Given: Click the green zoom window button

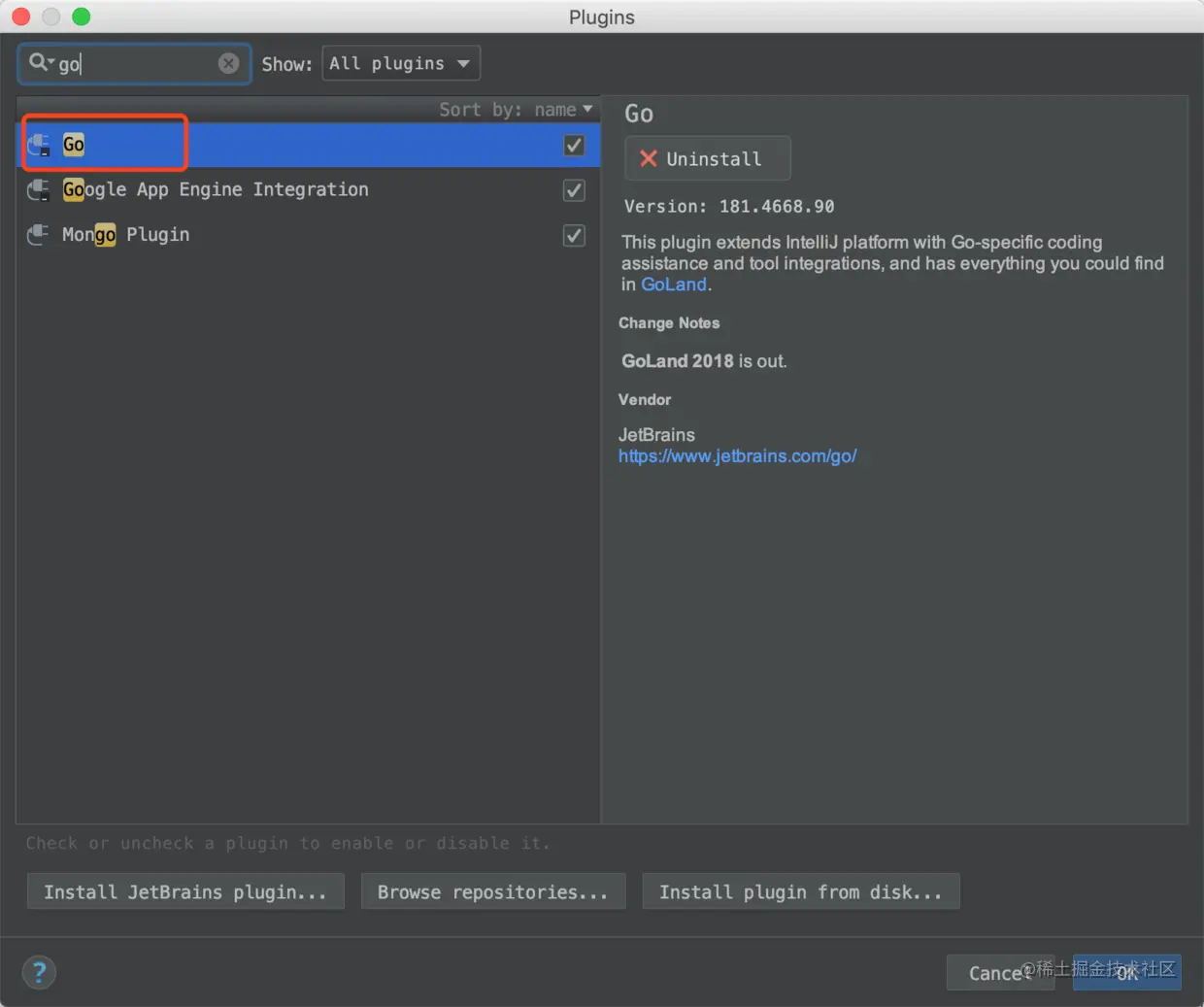Looking at the screenshot, I should 82,17.
